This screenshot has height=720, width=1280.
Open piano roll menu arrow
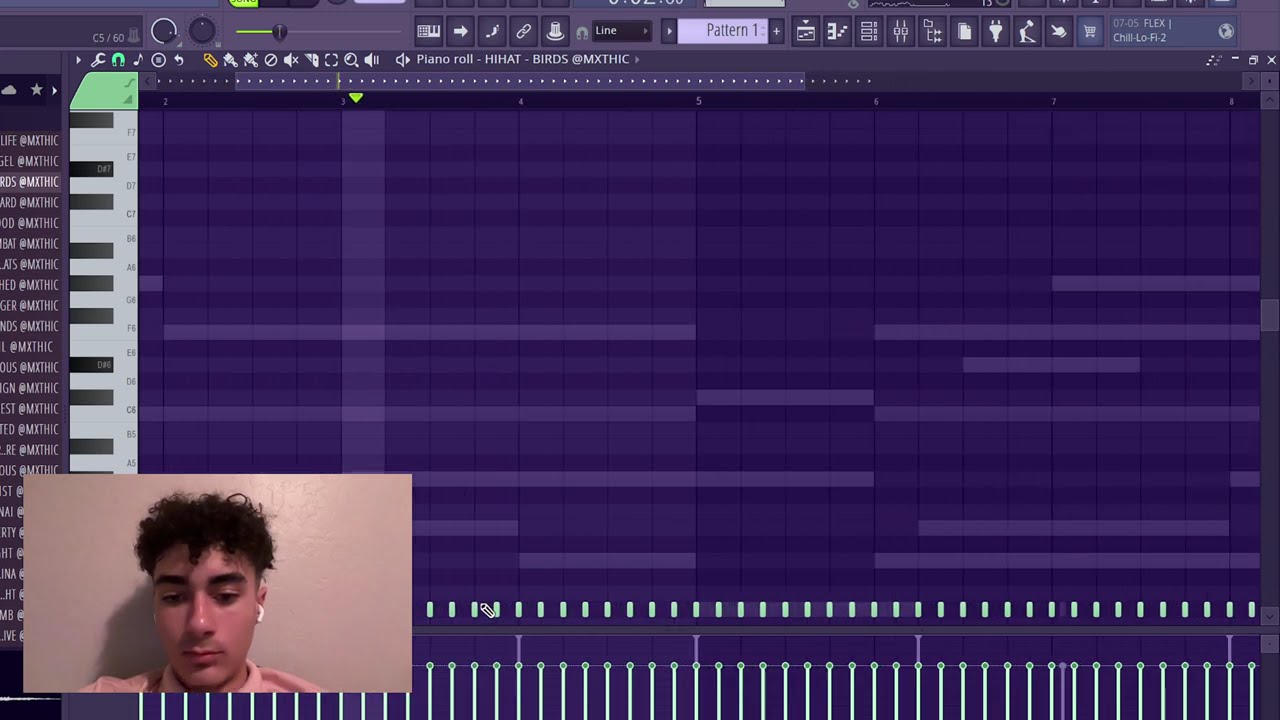point(78,60)
